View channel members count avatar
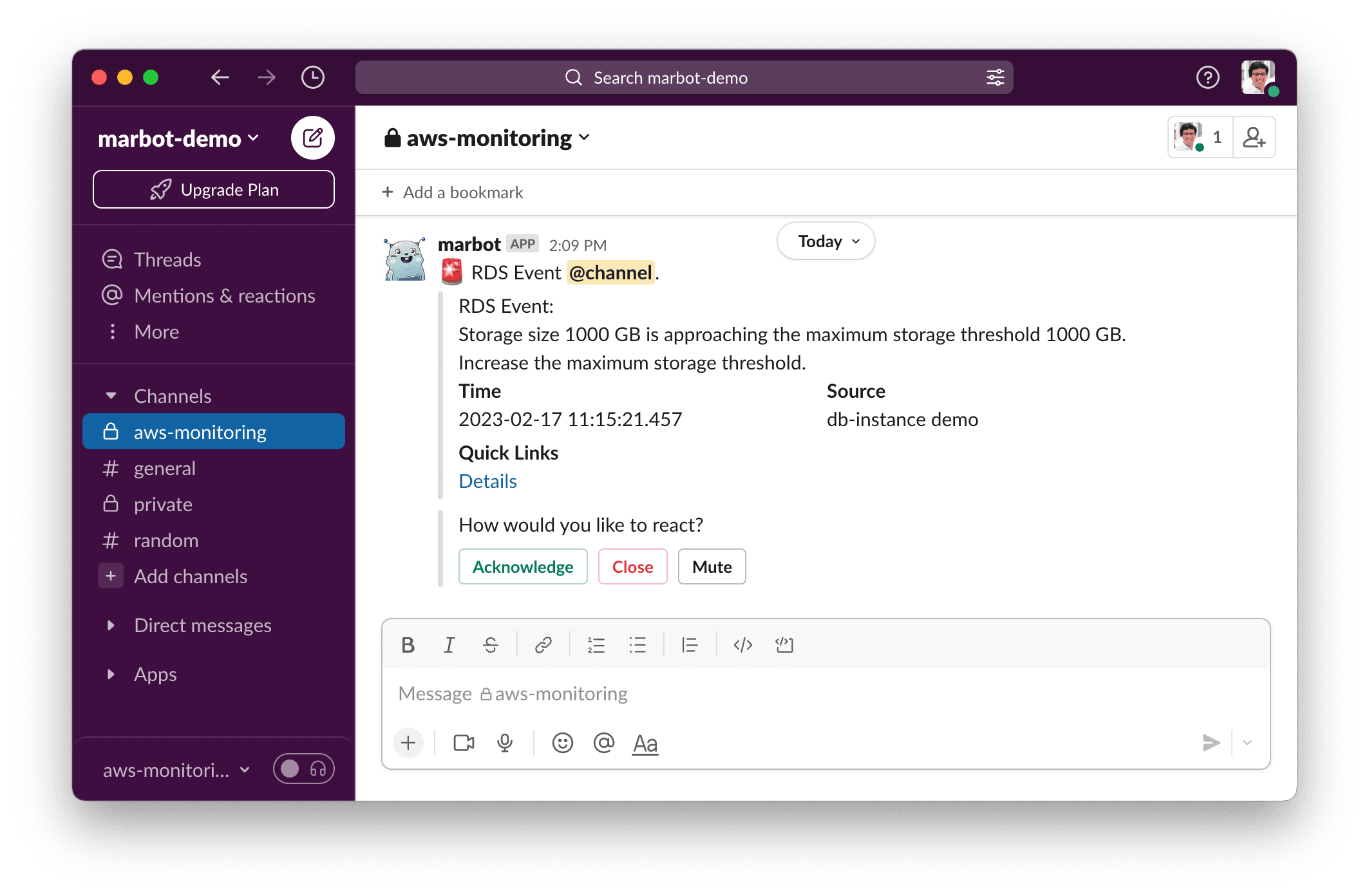 [1201, 137]
